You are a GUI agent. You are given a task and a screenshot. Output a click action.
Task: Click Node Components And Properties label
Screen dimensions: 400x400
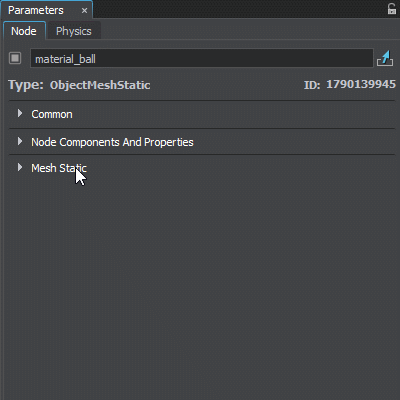pos(112,142)
